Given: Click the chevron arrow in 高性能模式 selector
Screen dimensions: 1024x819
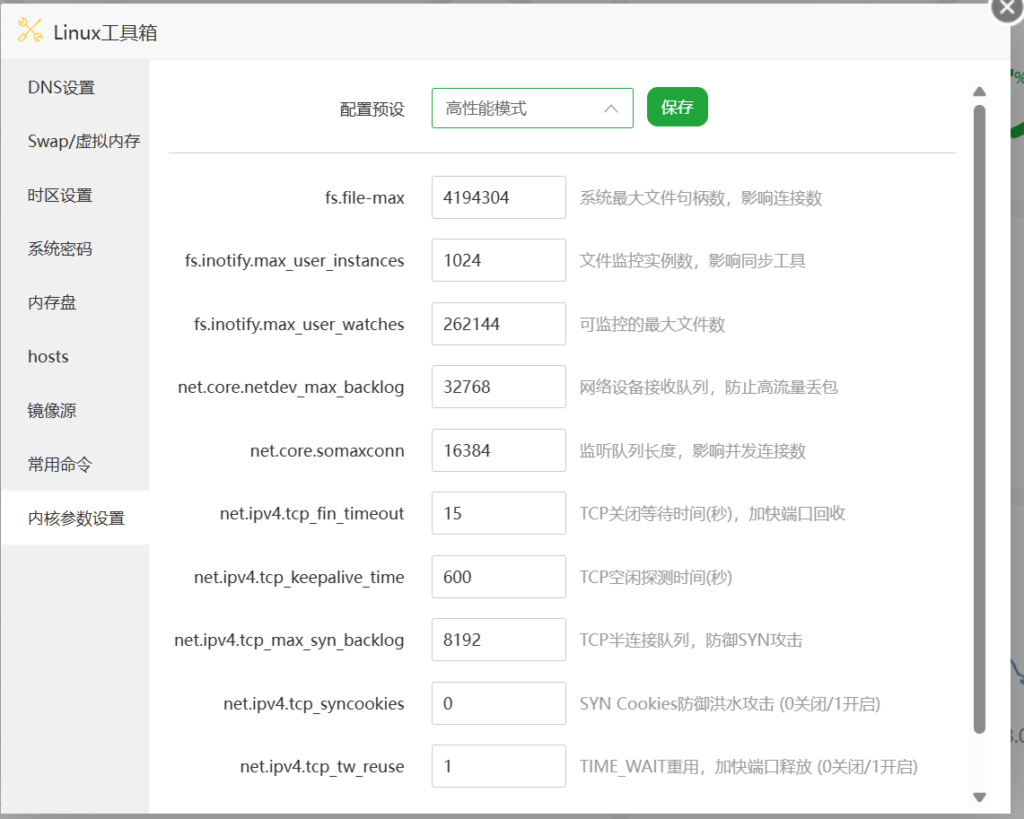Looking at the screenshot, I should tap(611, 108).
